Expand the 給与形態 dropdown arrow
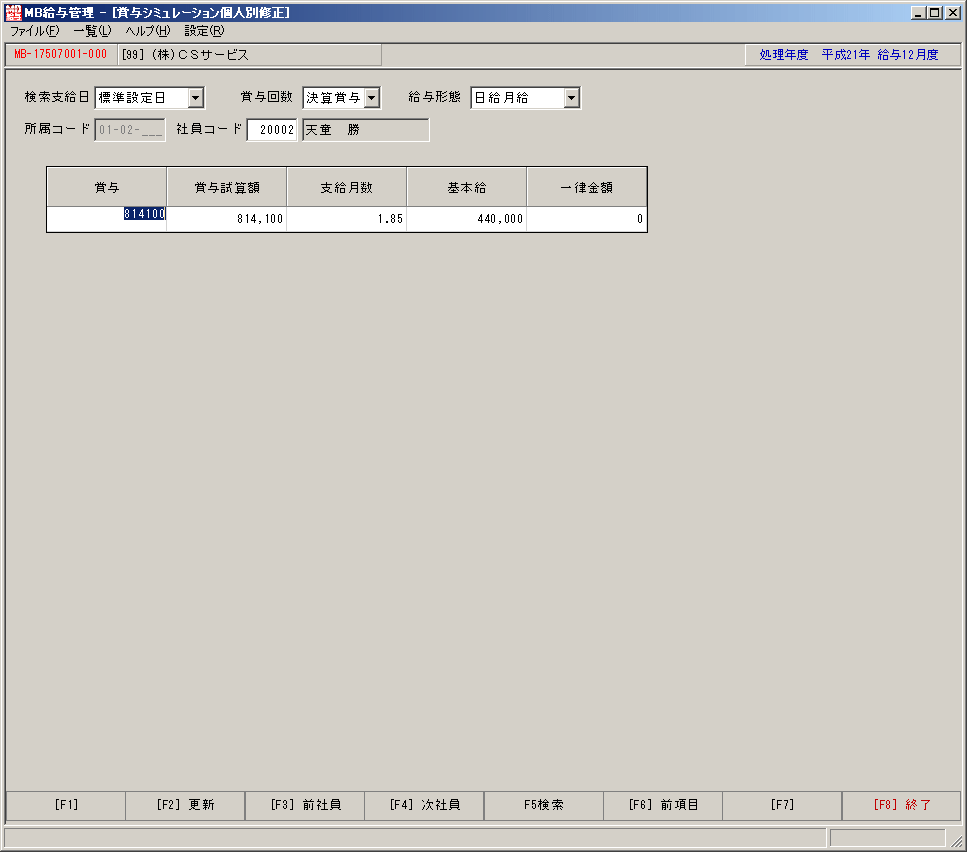This screenshot has width=967, height=852. 572,98
